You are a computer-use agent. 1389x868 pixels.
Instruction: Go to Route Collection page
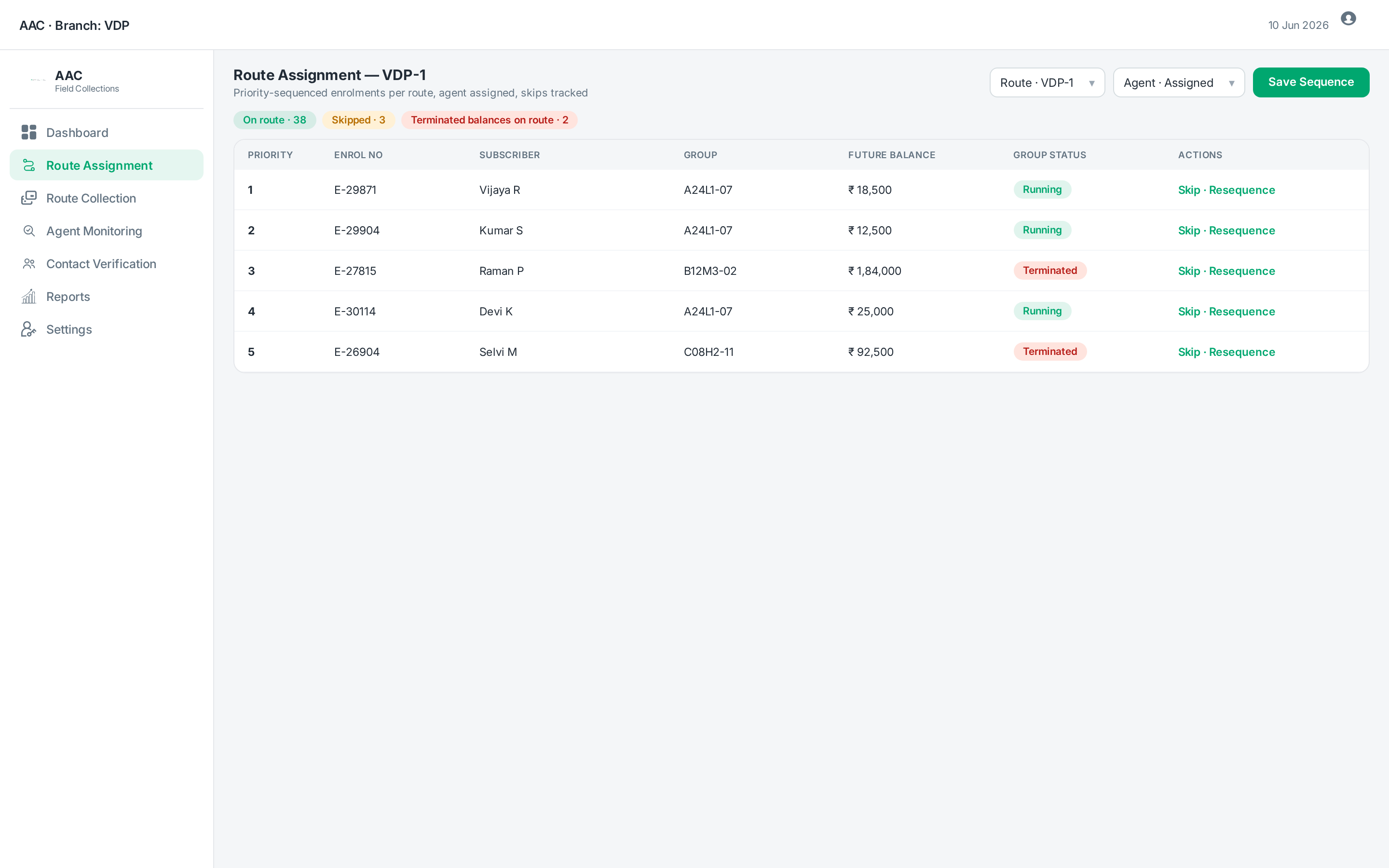click(107, 198)
